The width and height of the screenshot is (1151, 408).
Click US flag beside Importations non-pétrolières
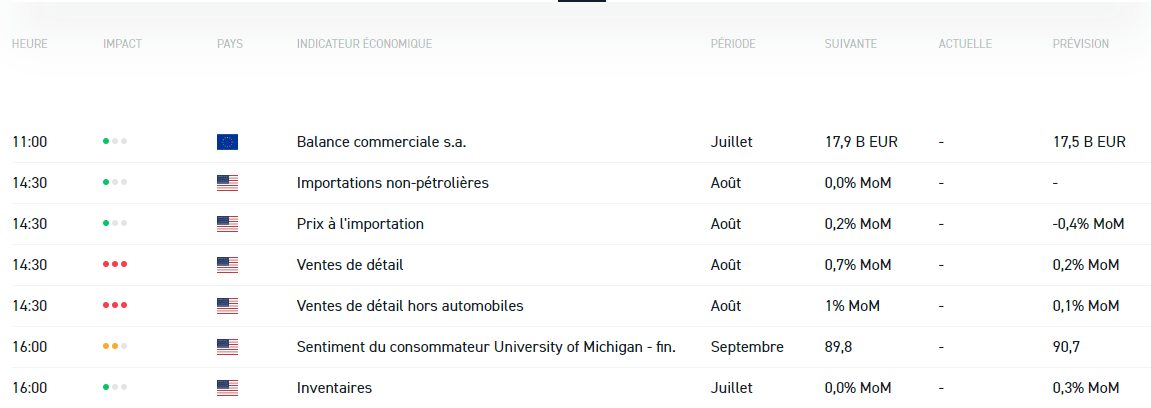227,183
